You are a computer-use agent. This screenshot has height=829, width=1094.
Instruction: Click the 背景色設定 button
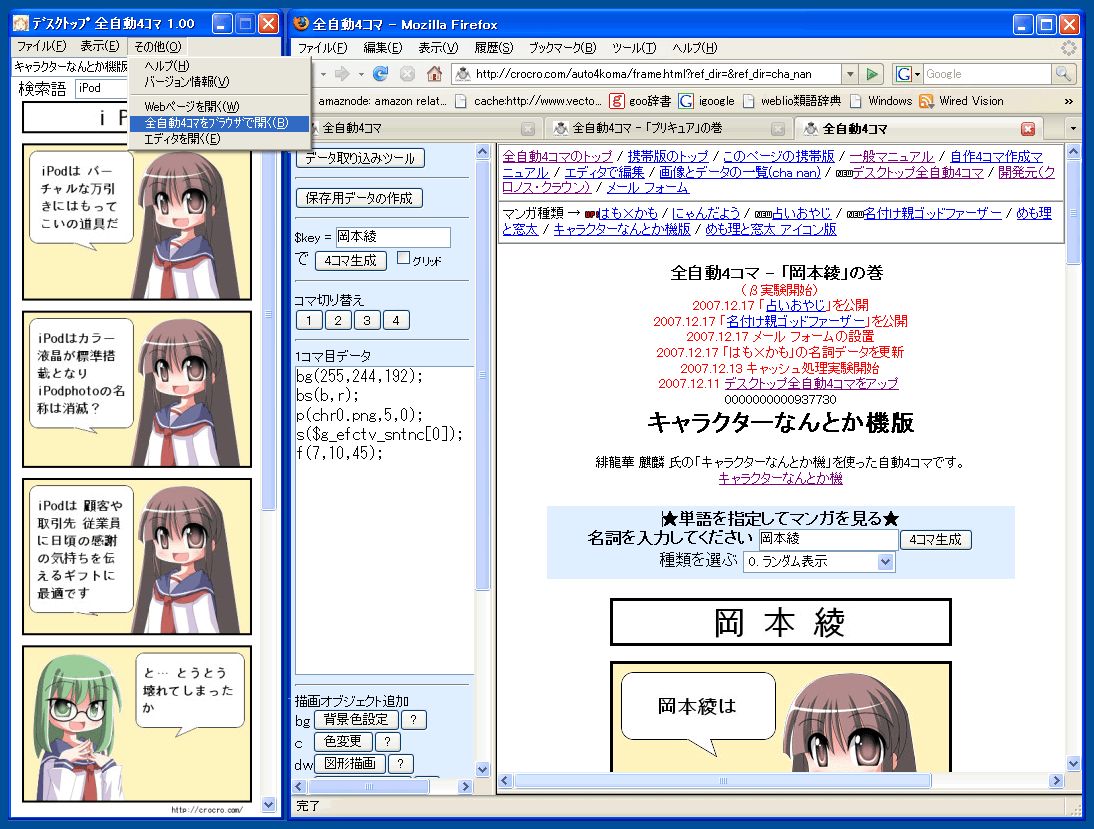tap(356, 719)
